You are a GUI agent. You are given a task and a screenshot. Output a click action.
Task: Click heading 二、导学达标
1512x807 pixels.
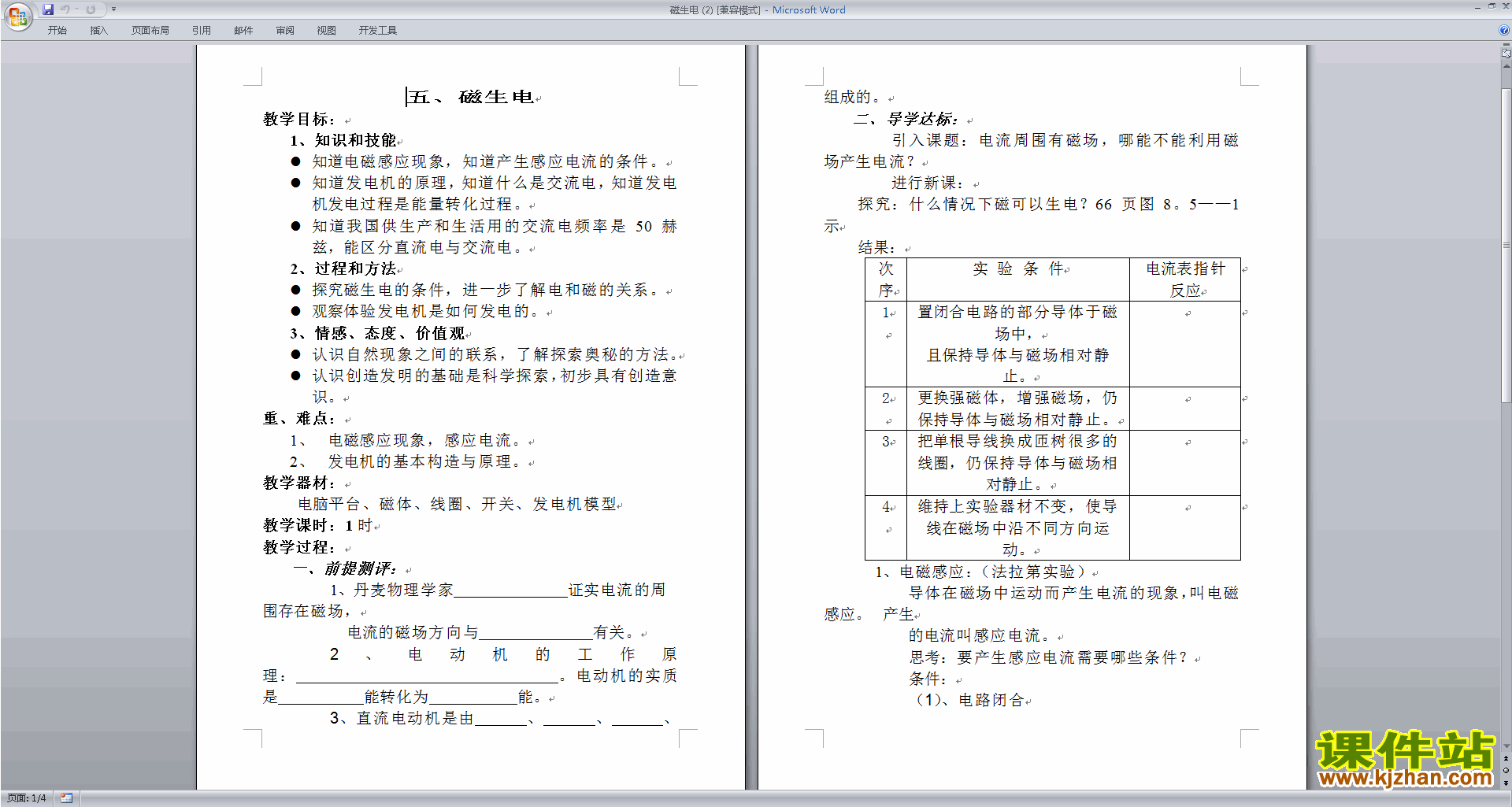(x=906, y=119)
